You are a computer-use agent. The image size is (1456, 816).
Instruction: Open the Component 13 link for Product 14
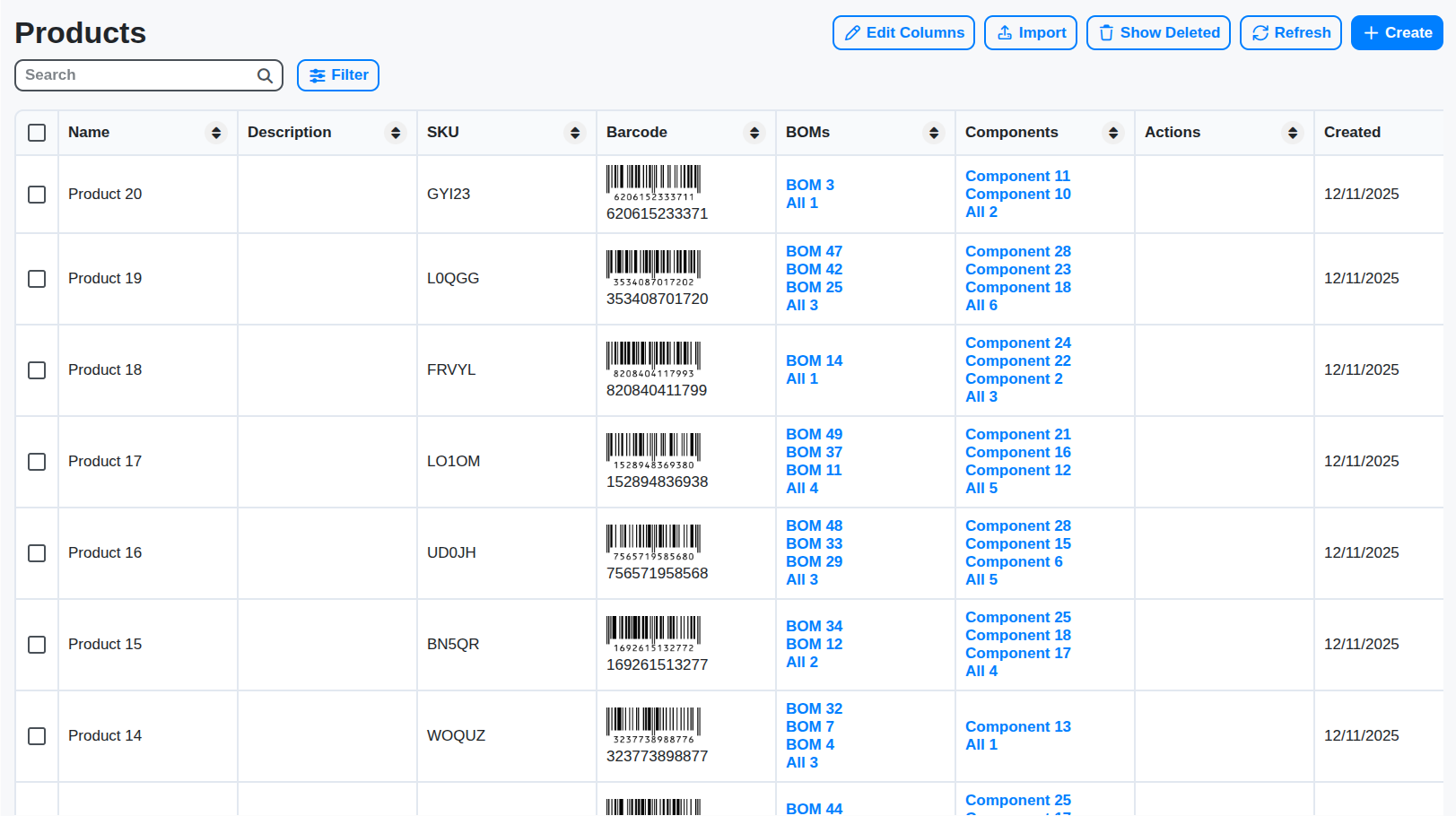tap(1017, 726)
